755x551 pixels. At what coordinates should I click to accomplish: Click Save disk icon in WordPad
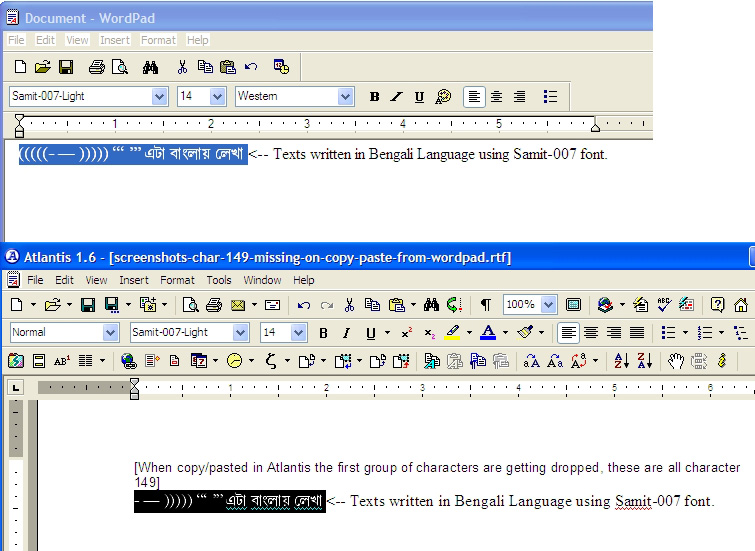pyautogui.click(x=66, y=66)
